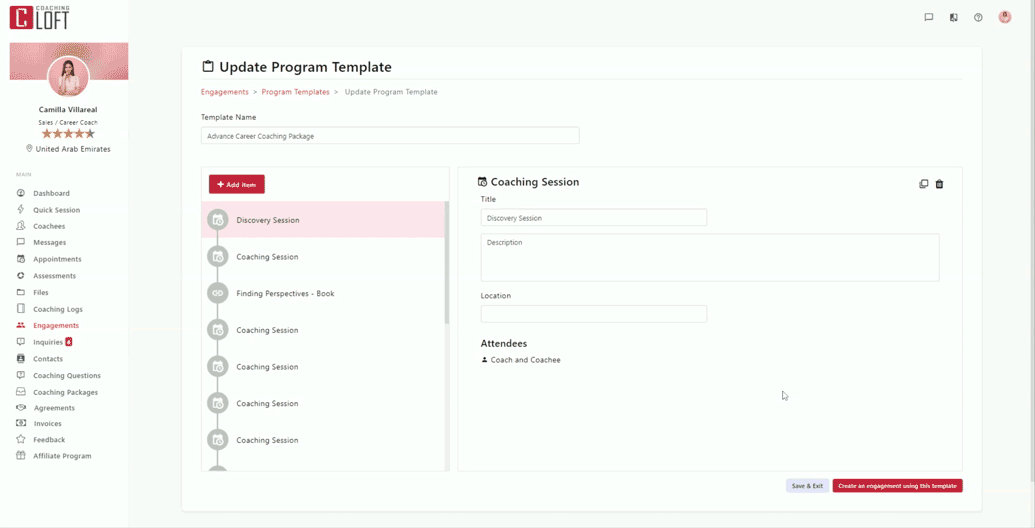Click the Dashboard gauge icon in sidebar
This screenshot has height=528, width=1035.
click(x=20, y=193)
